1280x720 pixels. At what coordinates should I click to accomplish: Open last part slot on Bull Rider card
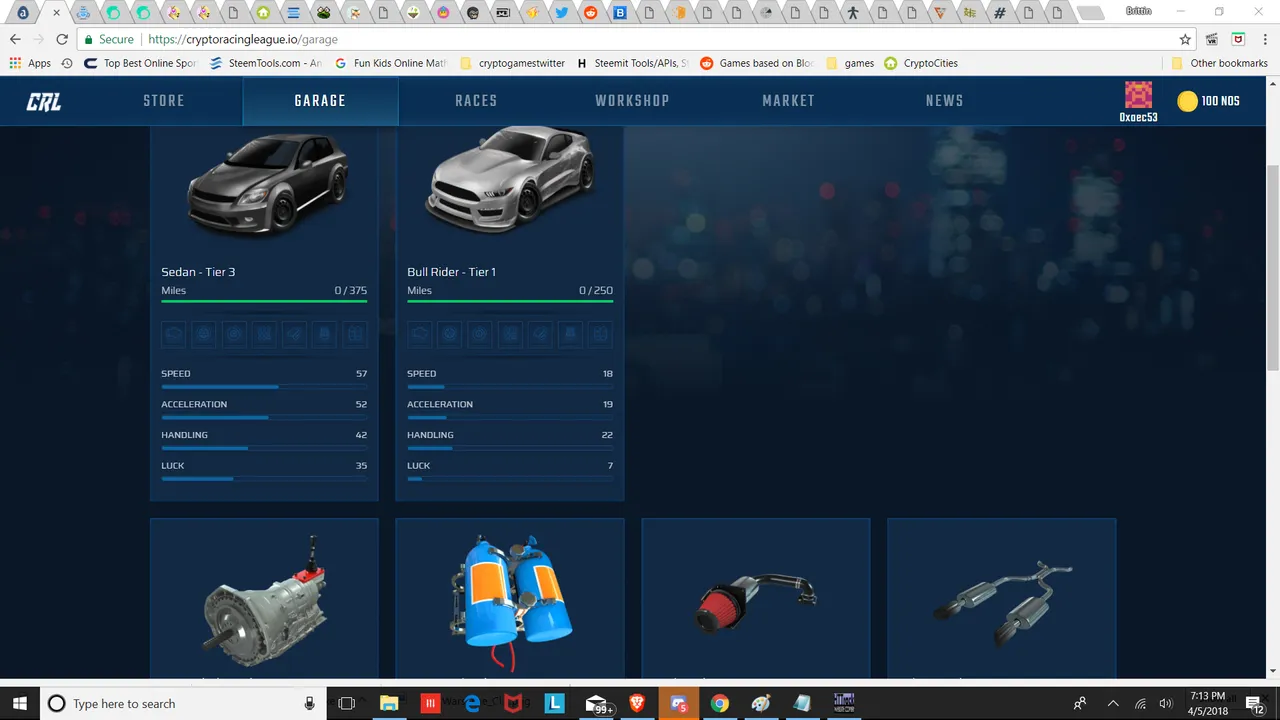point(600,334)
